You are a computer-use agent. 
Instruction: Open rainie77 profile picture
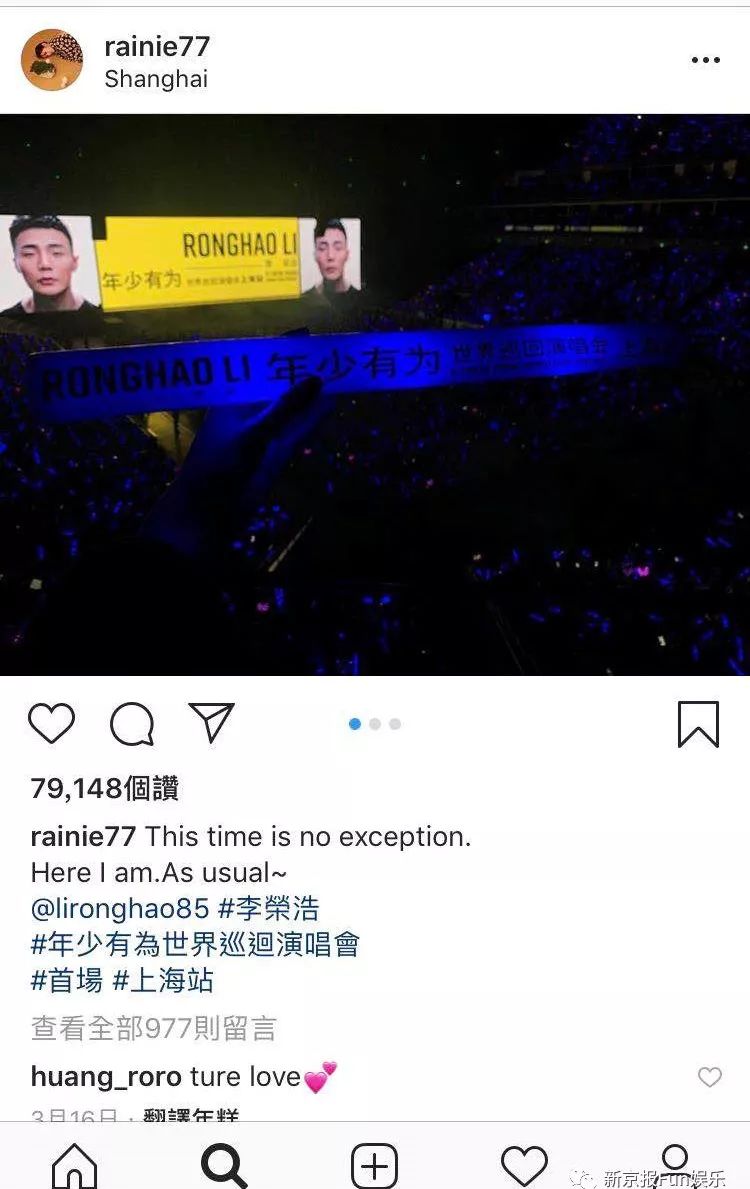pyautogui.click(x=52, y=60)
